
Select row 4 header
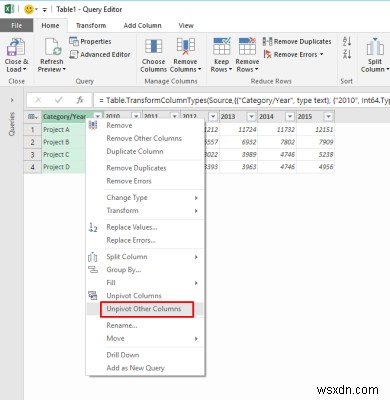pyautogui.click(x=32, y=167)
